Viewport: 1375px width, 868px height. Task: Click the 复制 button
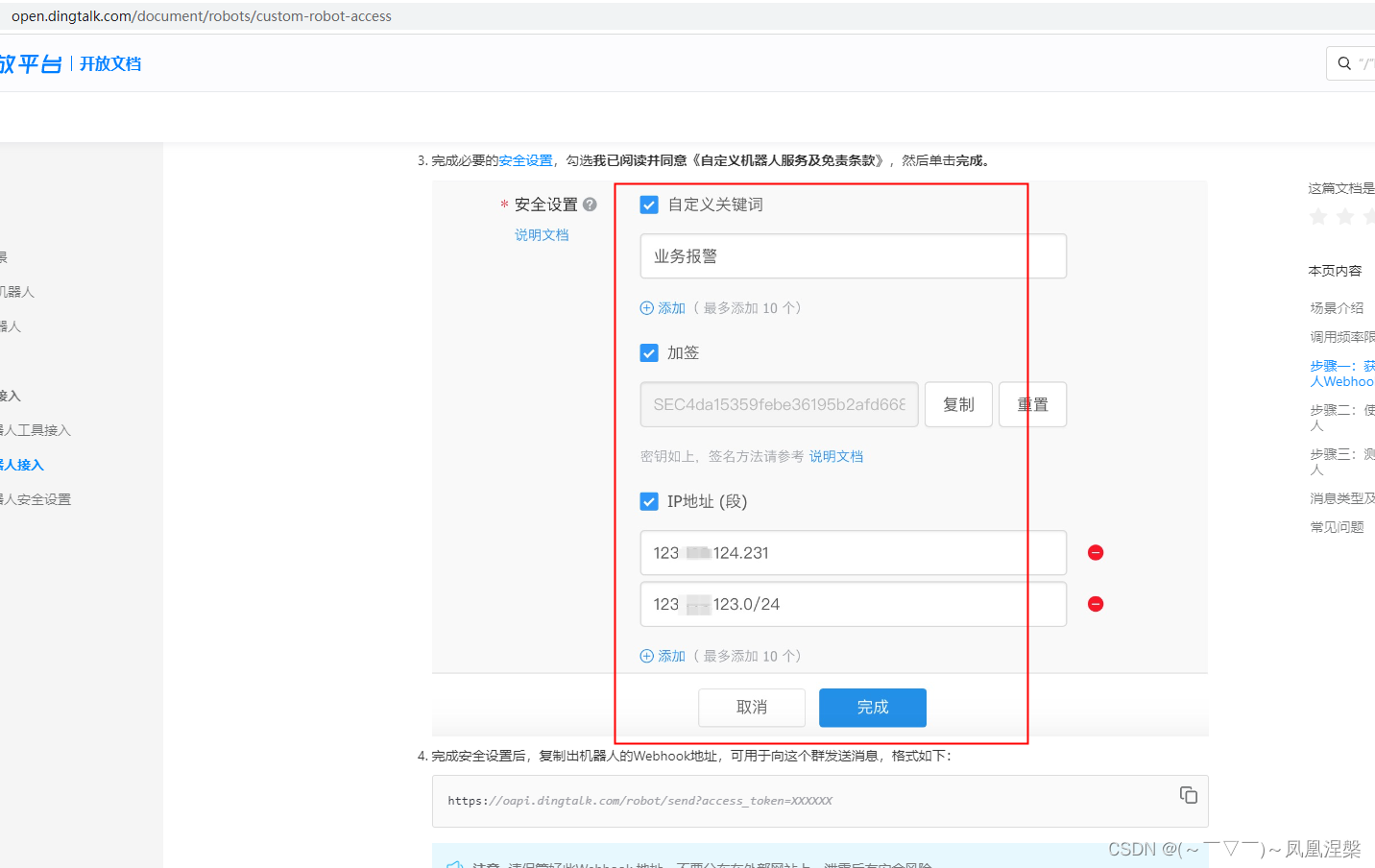tap(958, 404)
